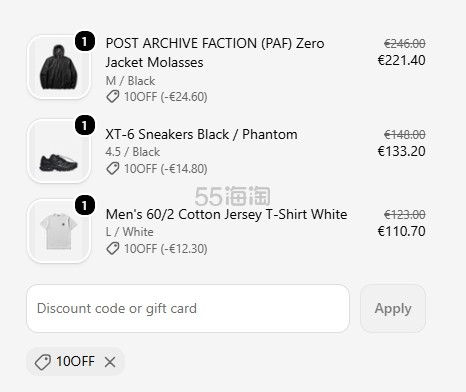Select the POST ARCHIVE FACTION Zero Jacket title

215,53
